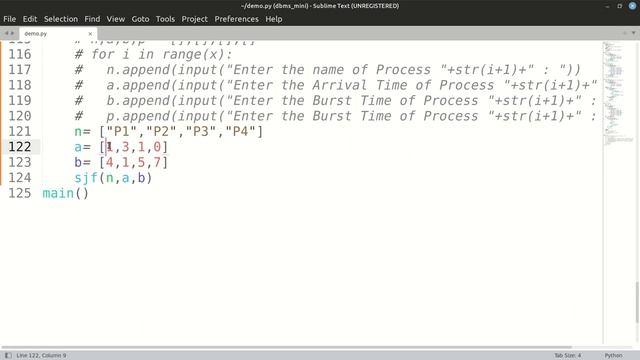Click the "P1" string in list n

click(x=121, y=131)
